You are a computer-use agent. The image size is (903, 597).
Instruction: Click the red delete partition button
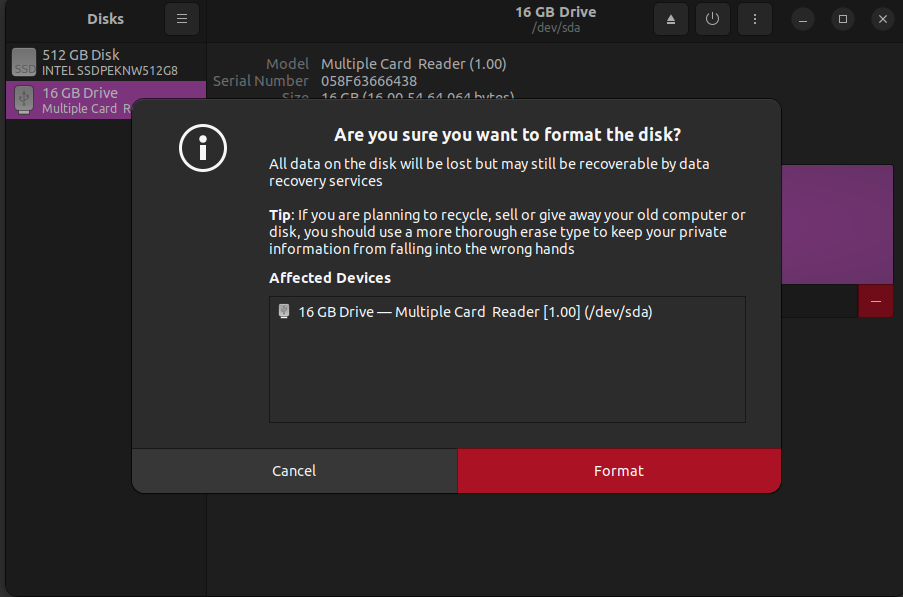point(876,301)
